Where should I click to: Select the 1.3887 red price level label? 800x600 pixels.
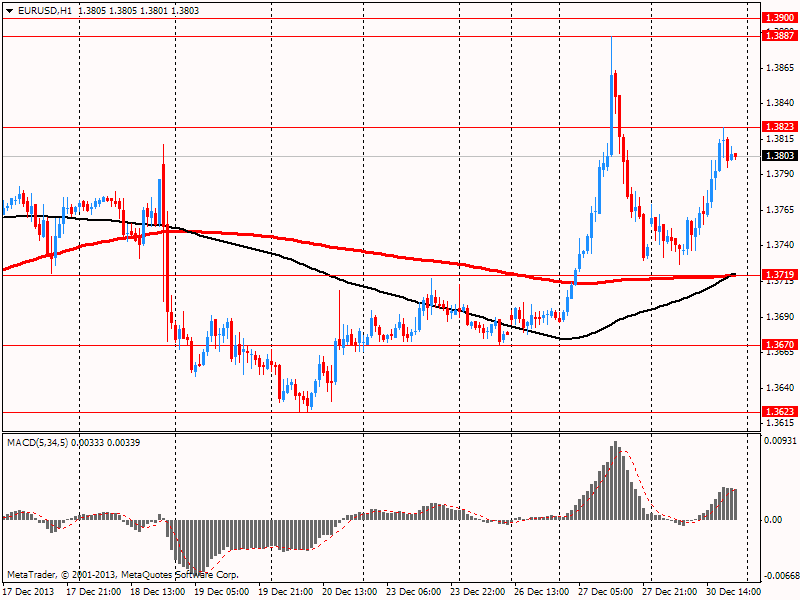779,35
